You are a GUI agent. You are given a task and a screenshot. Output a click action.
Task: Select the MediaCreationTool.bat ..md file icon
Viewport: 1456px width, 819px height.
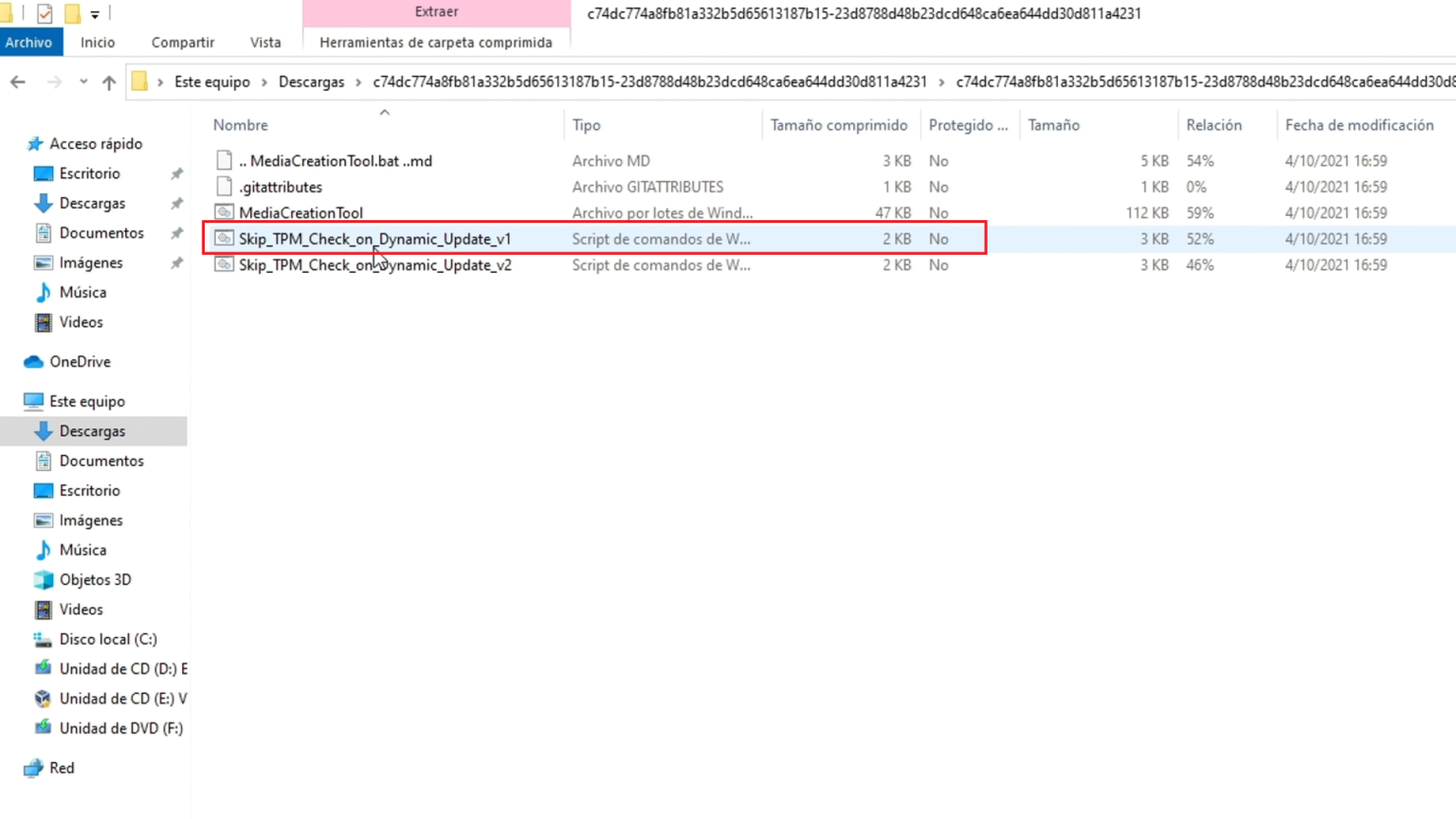224,160
